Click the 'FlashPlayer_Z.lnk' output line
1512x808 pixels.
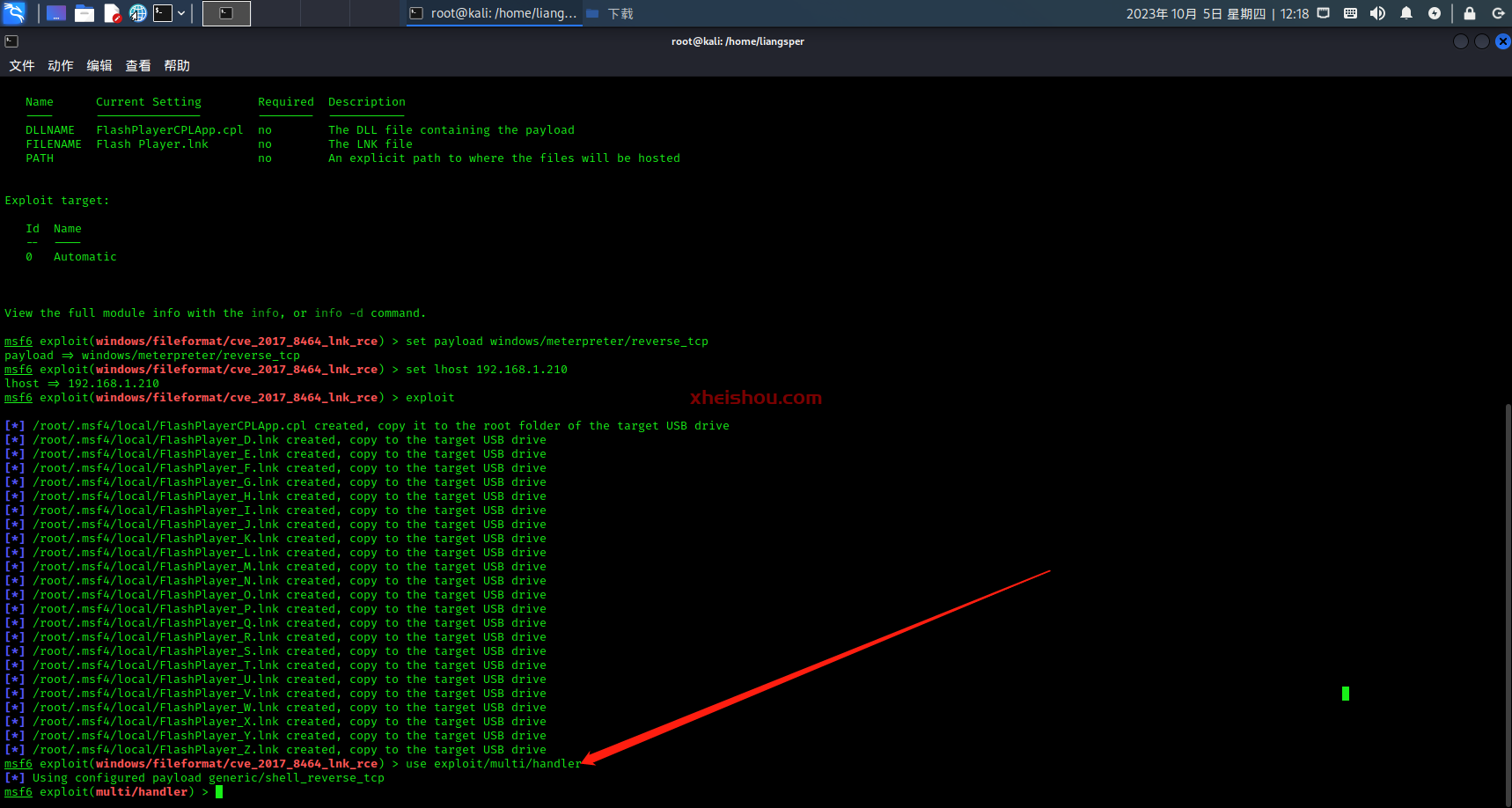click(275, 750)
